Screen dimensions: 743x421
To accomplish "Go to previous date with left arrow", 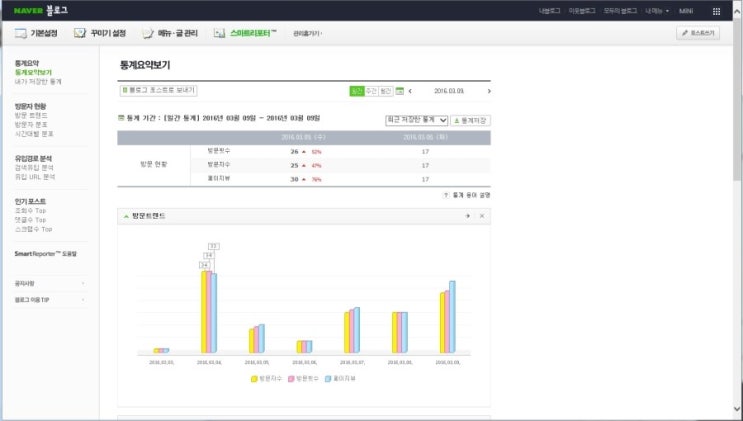I will (410, 91).
